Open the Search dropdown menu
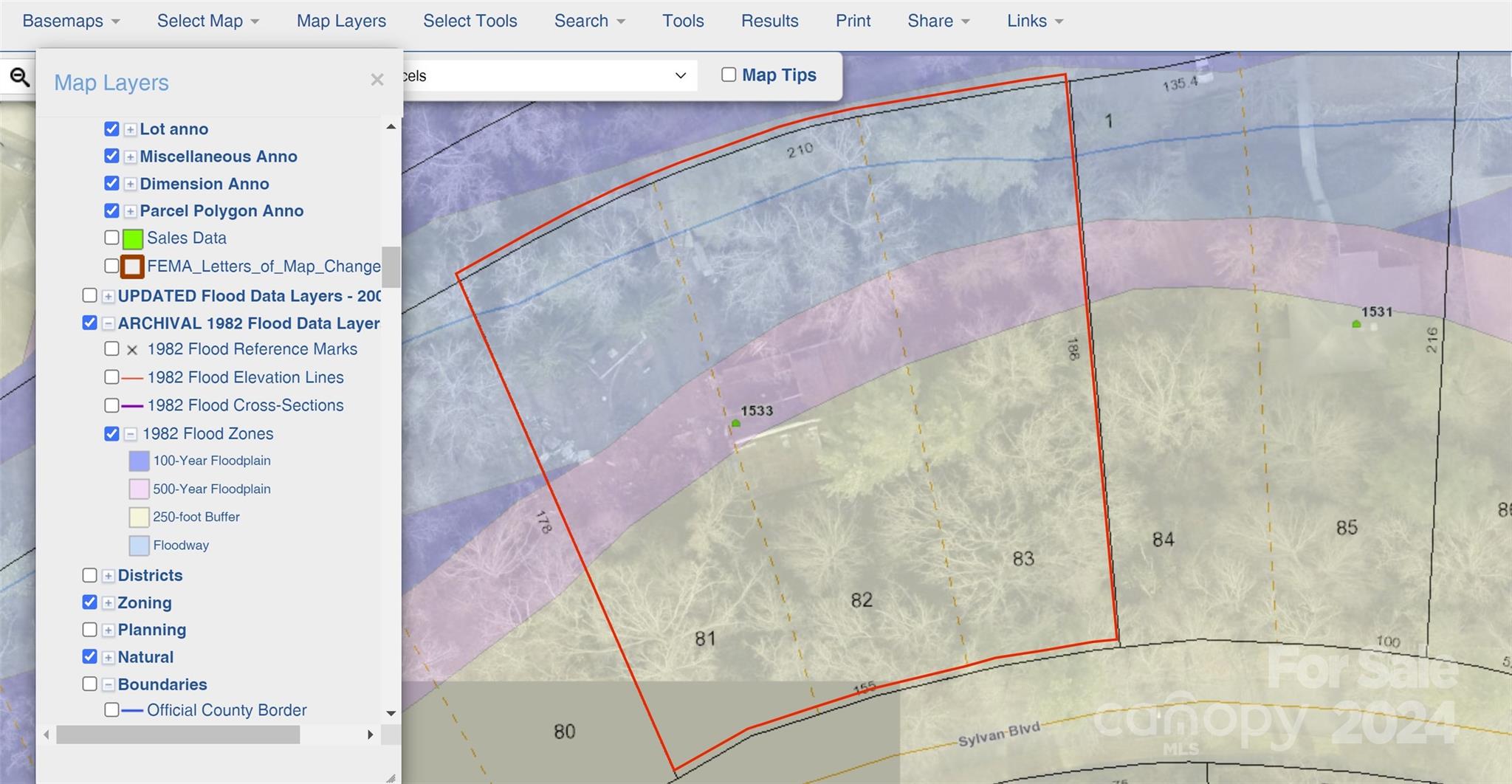Viewport: 1512px width, 784px height. [590, 21]
